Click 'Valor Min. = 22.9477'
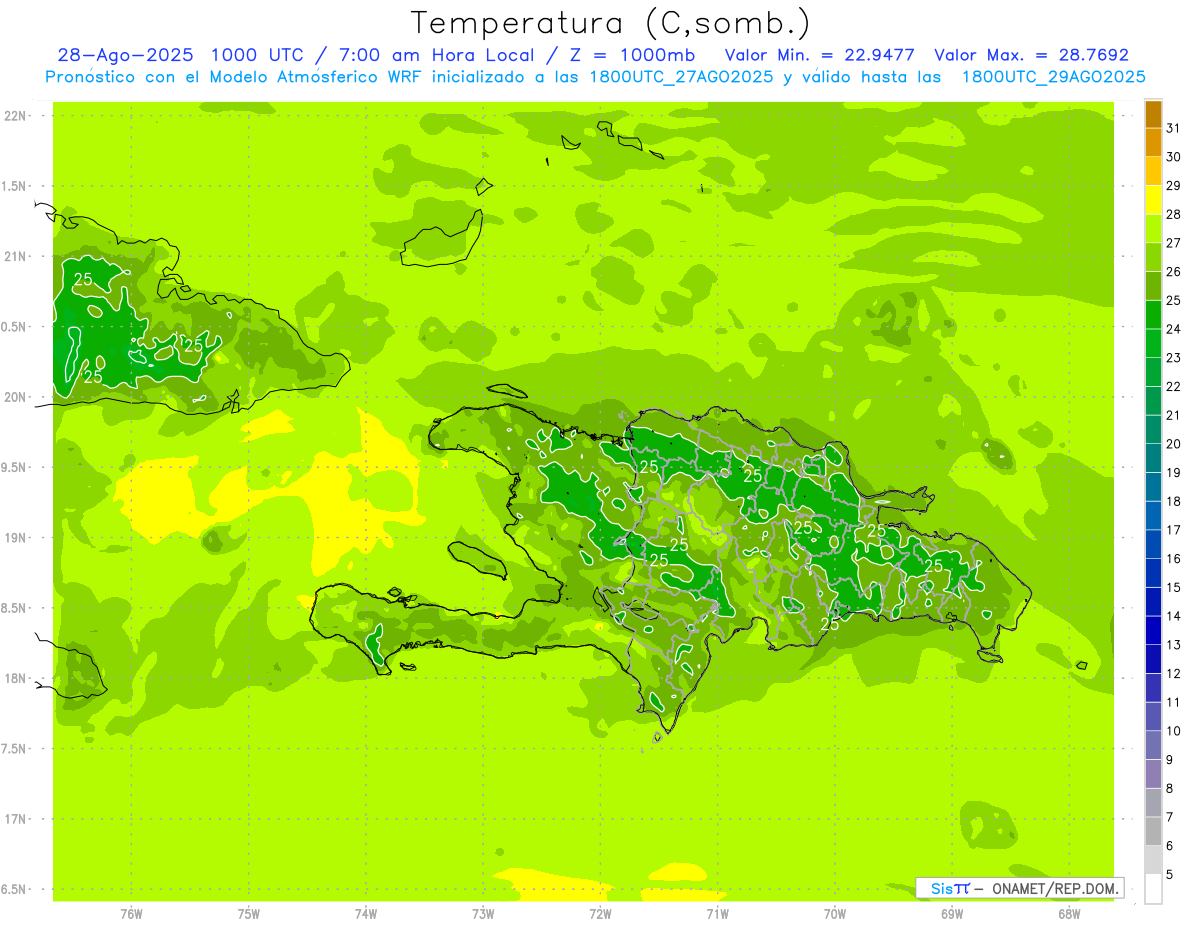Screen dimensions: 1200x927 (820, 55)
